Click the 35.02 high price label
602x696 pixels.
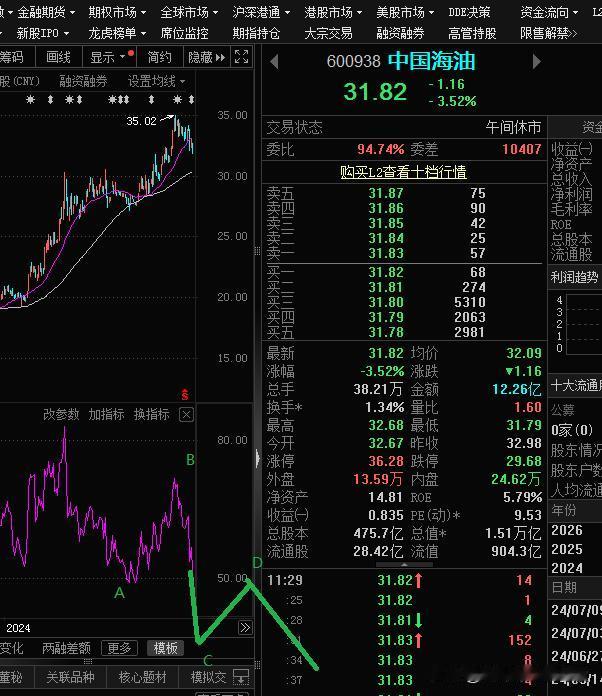[x=141, y=121]
